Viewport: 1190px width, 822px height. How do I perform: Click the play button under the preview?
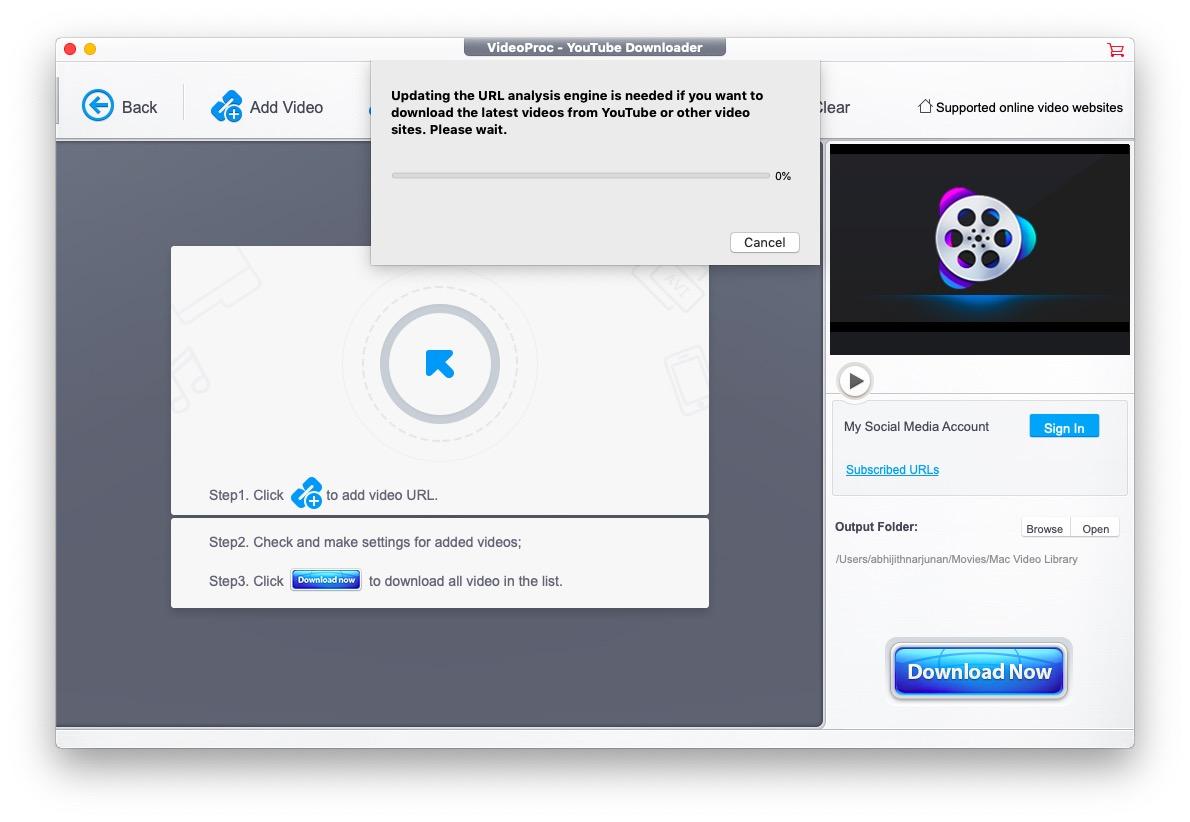[855, 380]
